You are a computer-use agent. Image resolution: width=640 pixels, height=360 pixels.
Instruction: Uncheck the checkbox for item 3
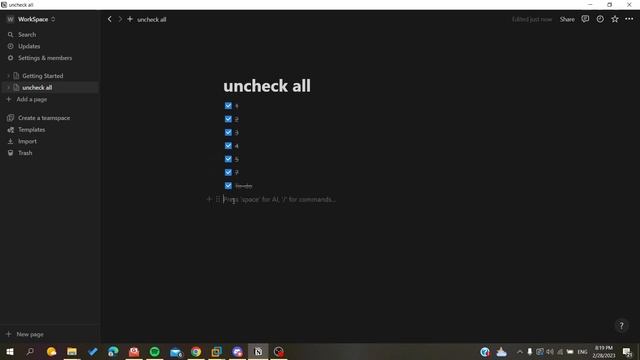pos(228,132)
